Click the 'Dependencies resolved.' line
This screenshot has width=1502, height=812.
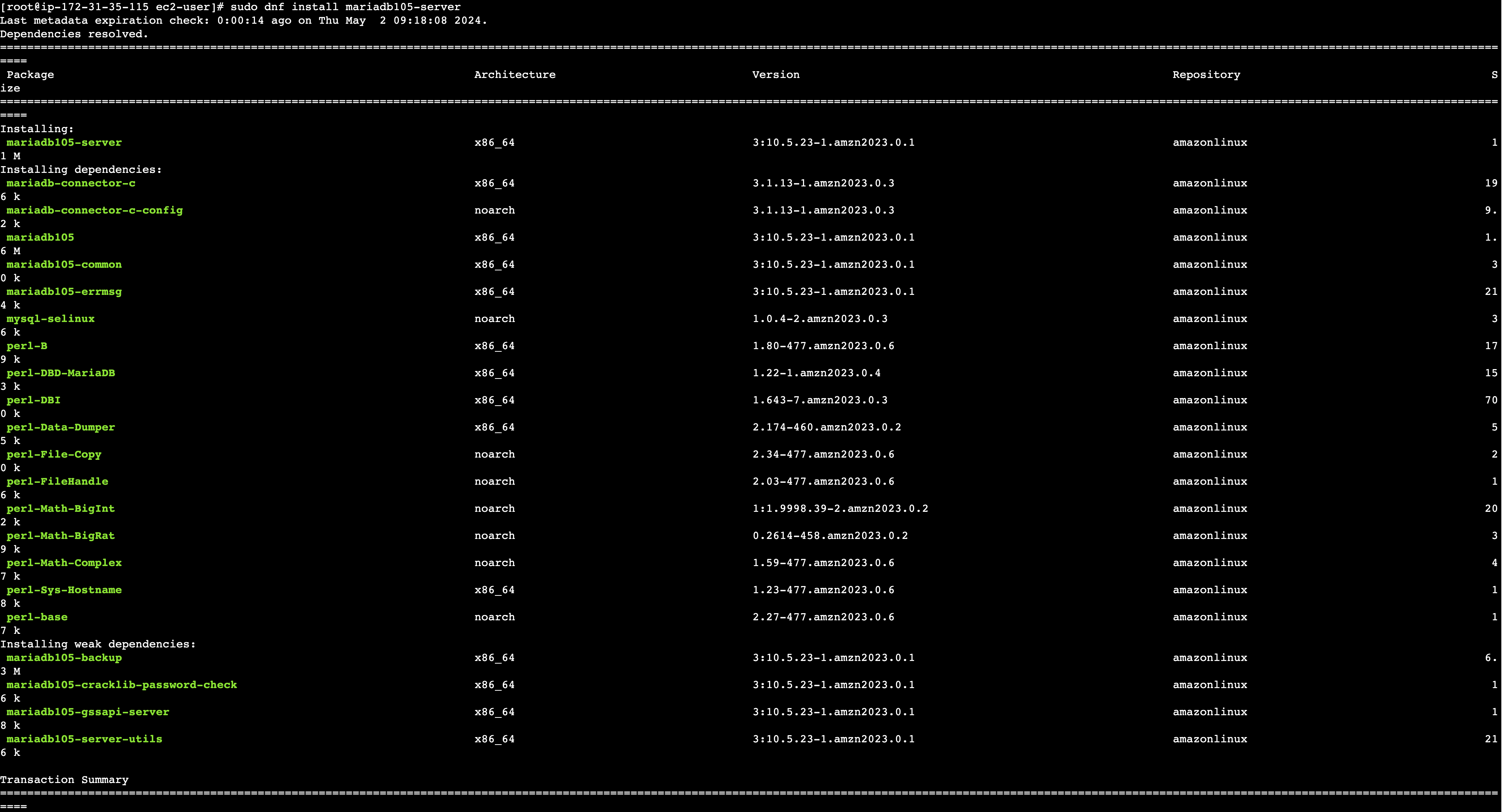pos(74,34)
